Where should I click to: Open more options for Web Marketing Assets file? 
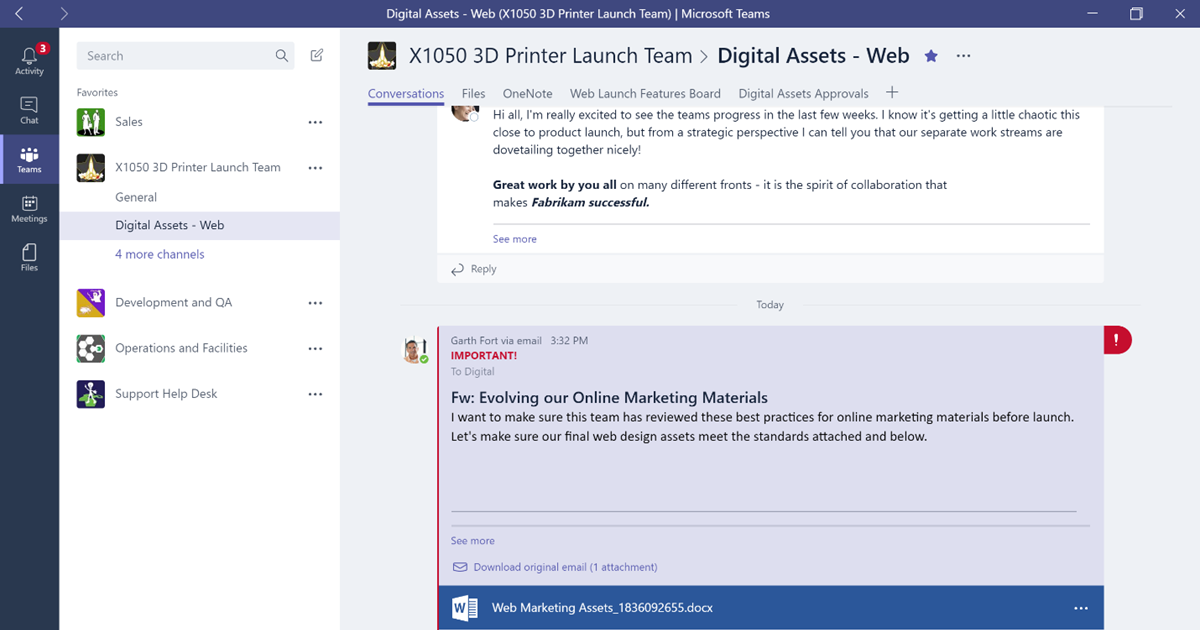click(1080, 608)
